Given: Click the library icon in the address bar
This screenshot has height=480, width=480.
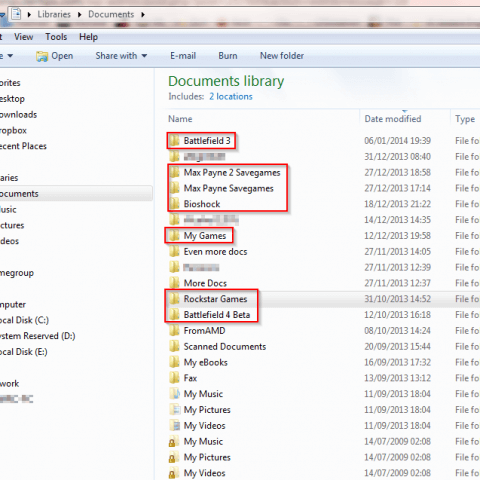Looking at the screenshot, I should (16, 14).
